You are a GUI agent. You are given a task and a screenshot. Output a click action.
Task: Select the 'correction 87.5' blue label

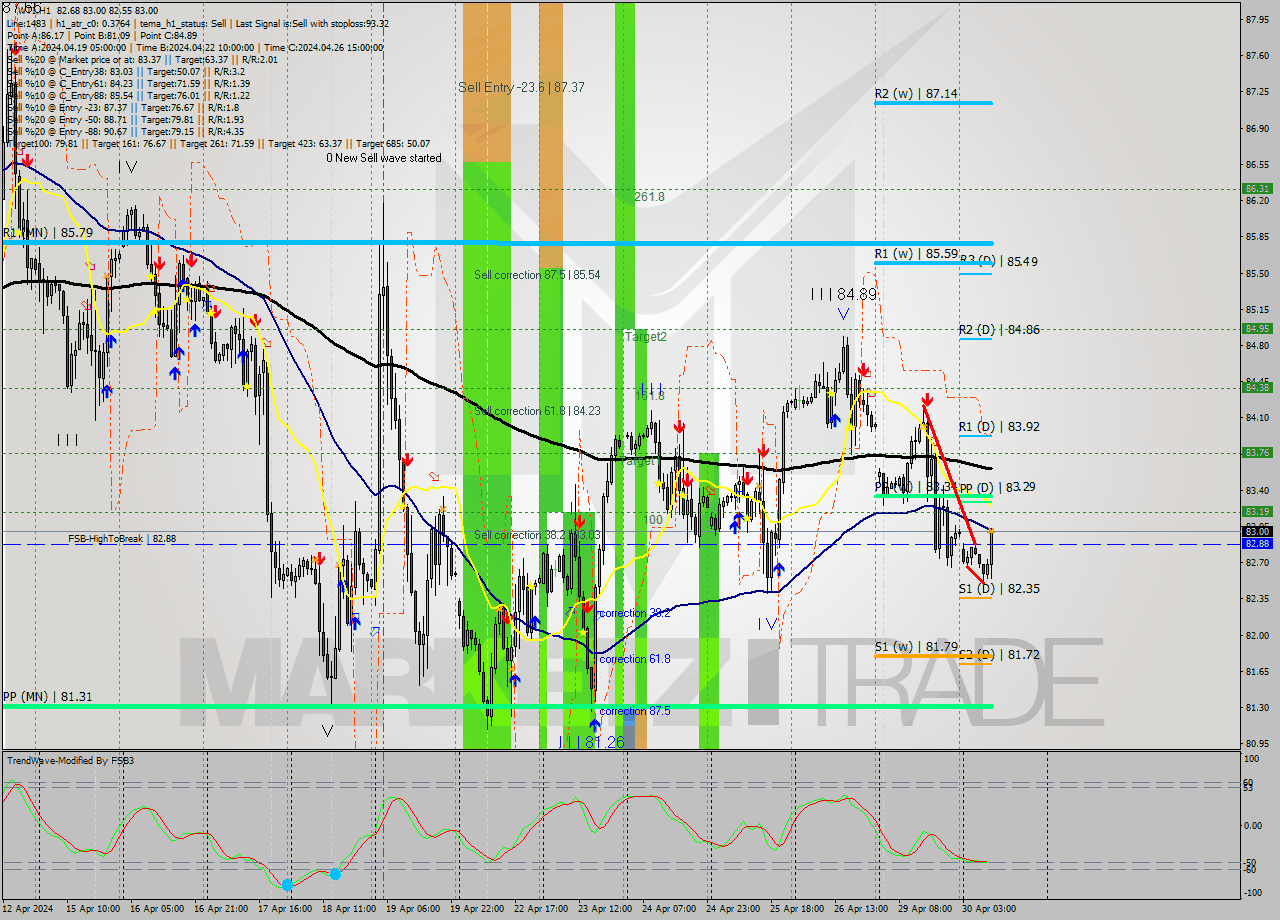[x=635, y=712]
